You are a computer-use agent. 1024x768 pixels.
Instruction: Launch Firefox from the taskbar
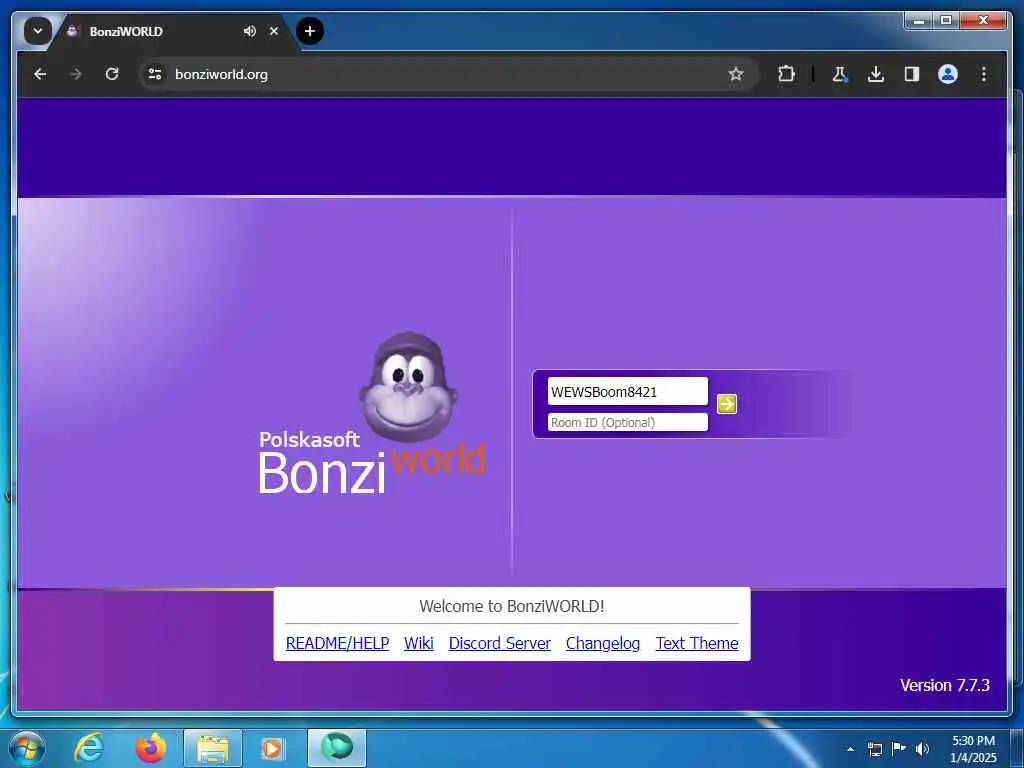(x=151, y=748)
